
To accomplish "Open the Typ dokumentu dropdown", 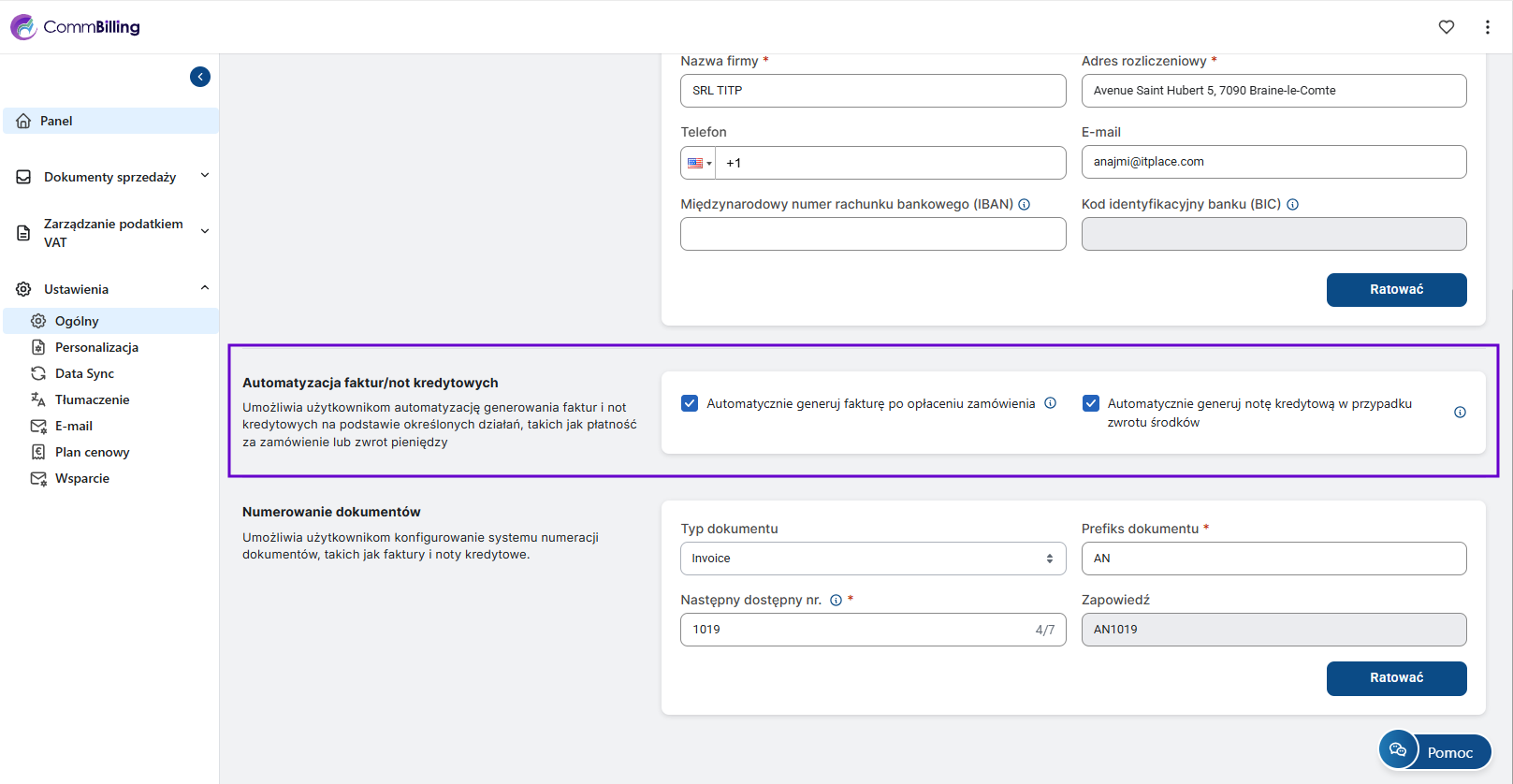I will [x=872, y=559].
